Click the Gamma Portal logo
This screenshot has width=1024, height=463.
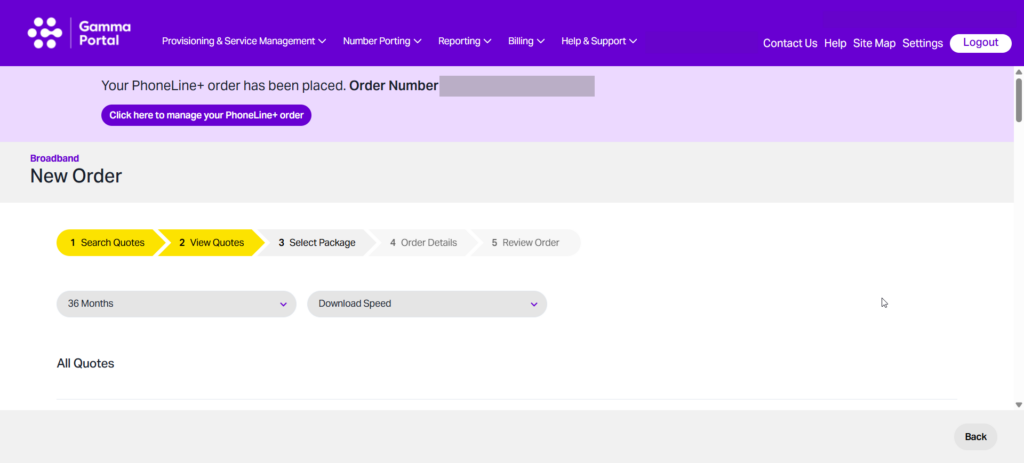tap(79, 33)
